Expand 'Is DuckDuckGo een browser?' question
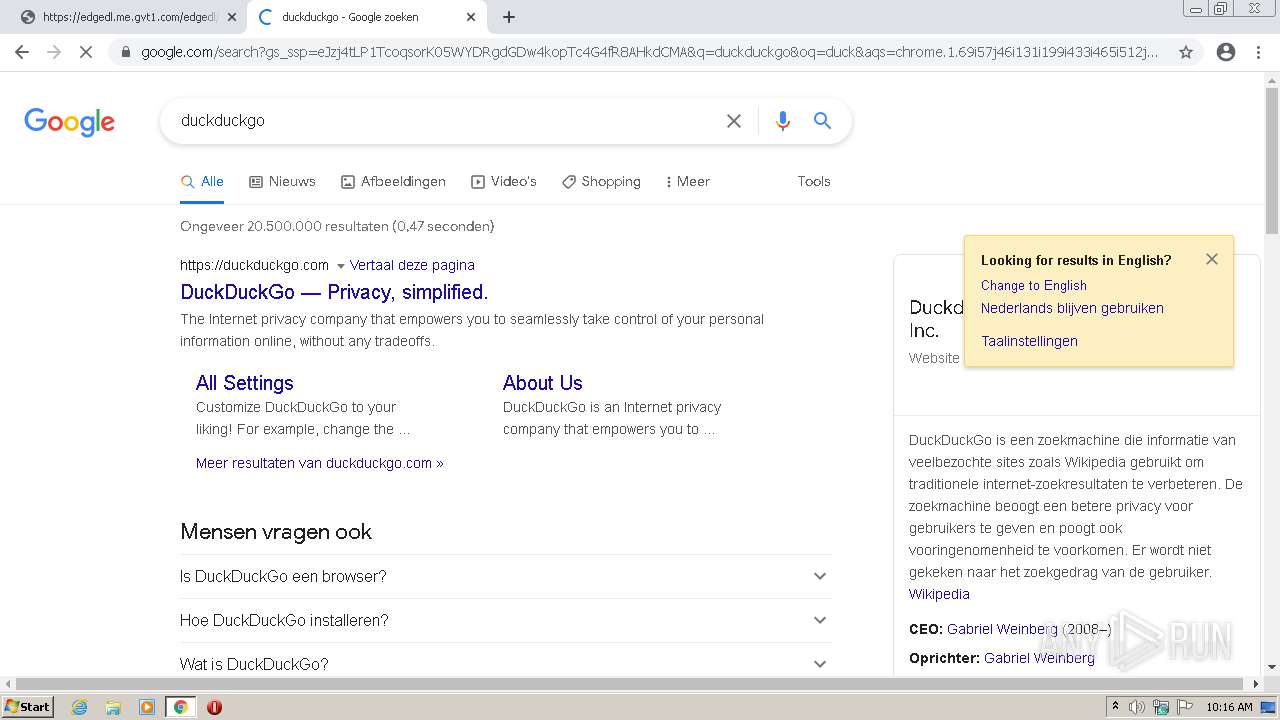This screenshot has height=720, width=1280. tap(505, 576)
